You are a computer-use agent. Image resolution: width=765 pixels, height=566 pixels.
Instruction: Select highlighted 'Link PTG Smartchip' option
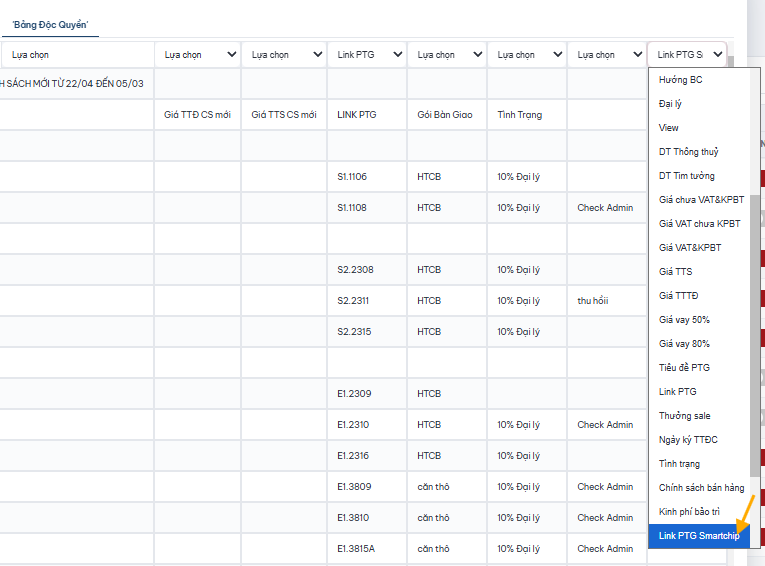tap(699, 535)
